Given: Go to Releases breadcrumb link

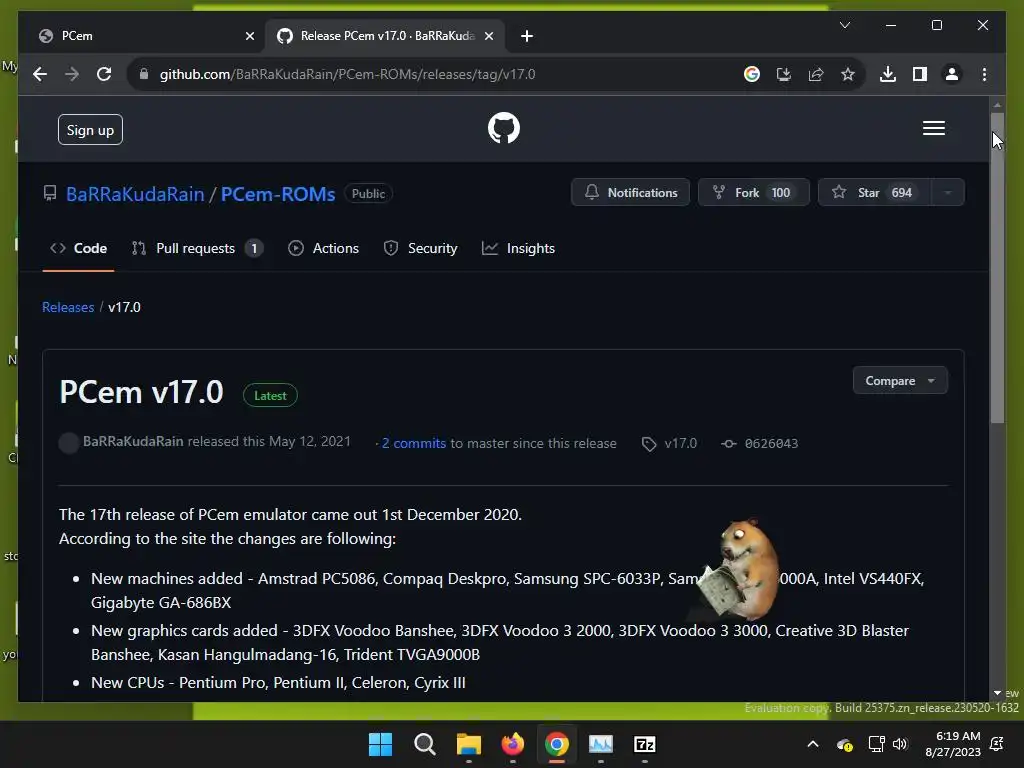Looking at the screenshot, I should point(68,307).
